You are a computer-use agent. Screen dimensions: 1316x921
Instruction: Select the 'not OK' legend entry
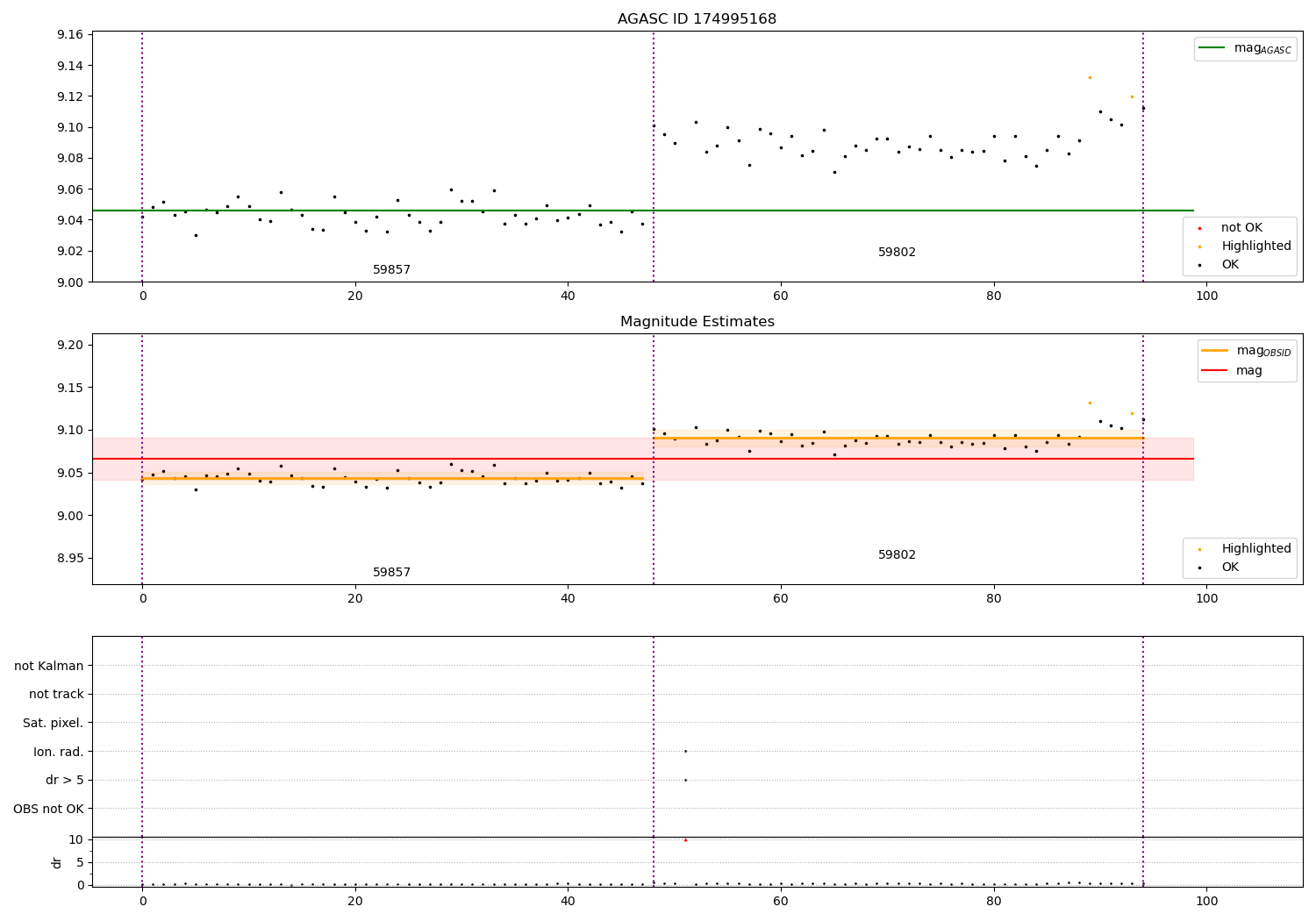(1241, 228)
